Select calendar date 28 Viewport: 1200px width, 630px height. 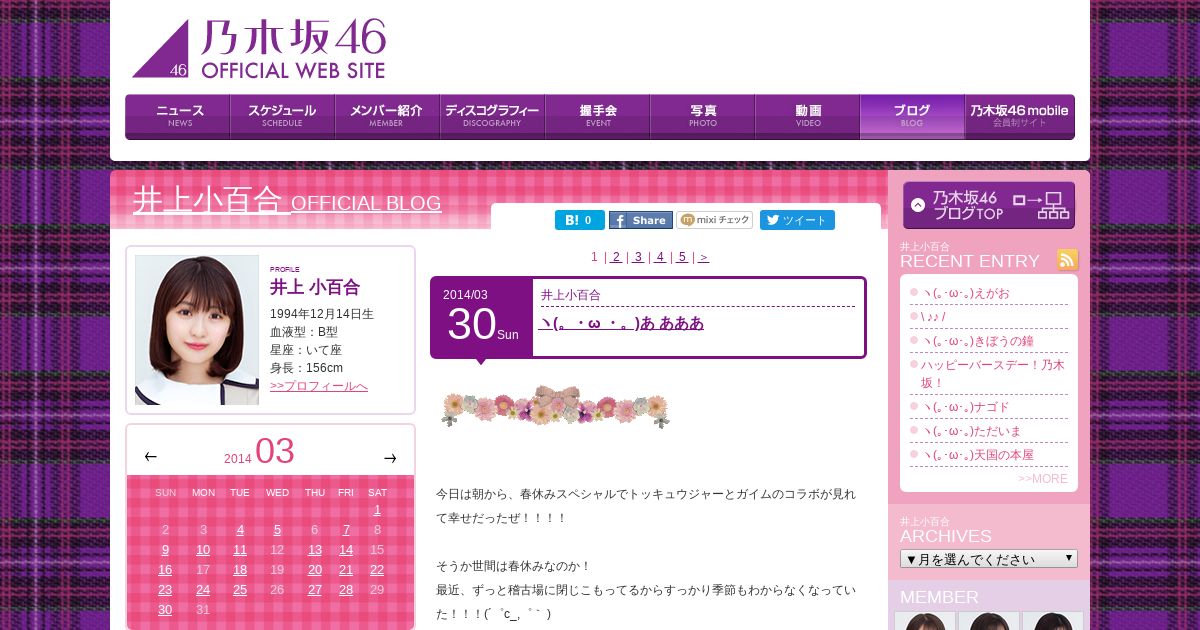[346, 590]
